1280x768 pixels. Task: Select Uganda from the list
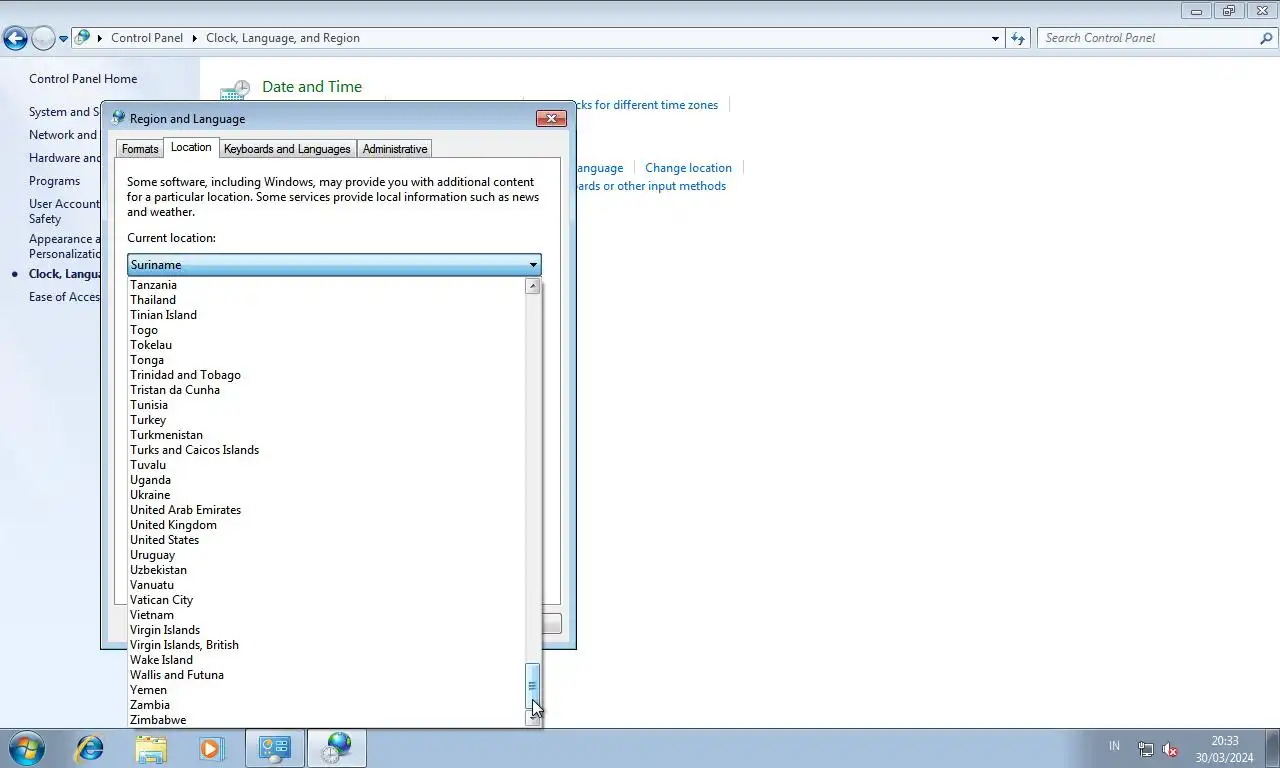[x=327, y=480]
